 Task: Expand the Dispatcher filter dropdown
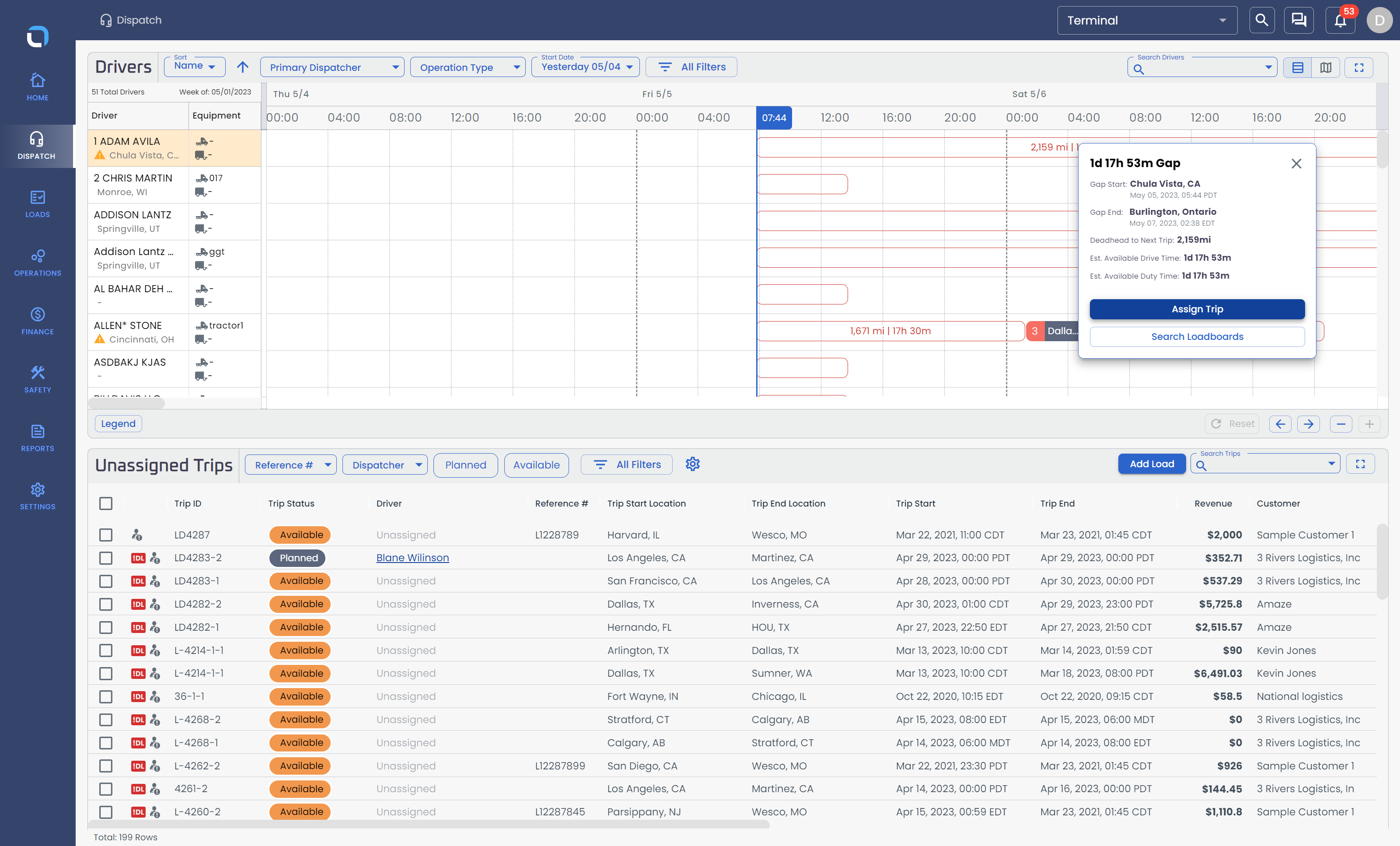coord(385,465)
